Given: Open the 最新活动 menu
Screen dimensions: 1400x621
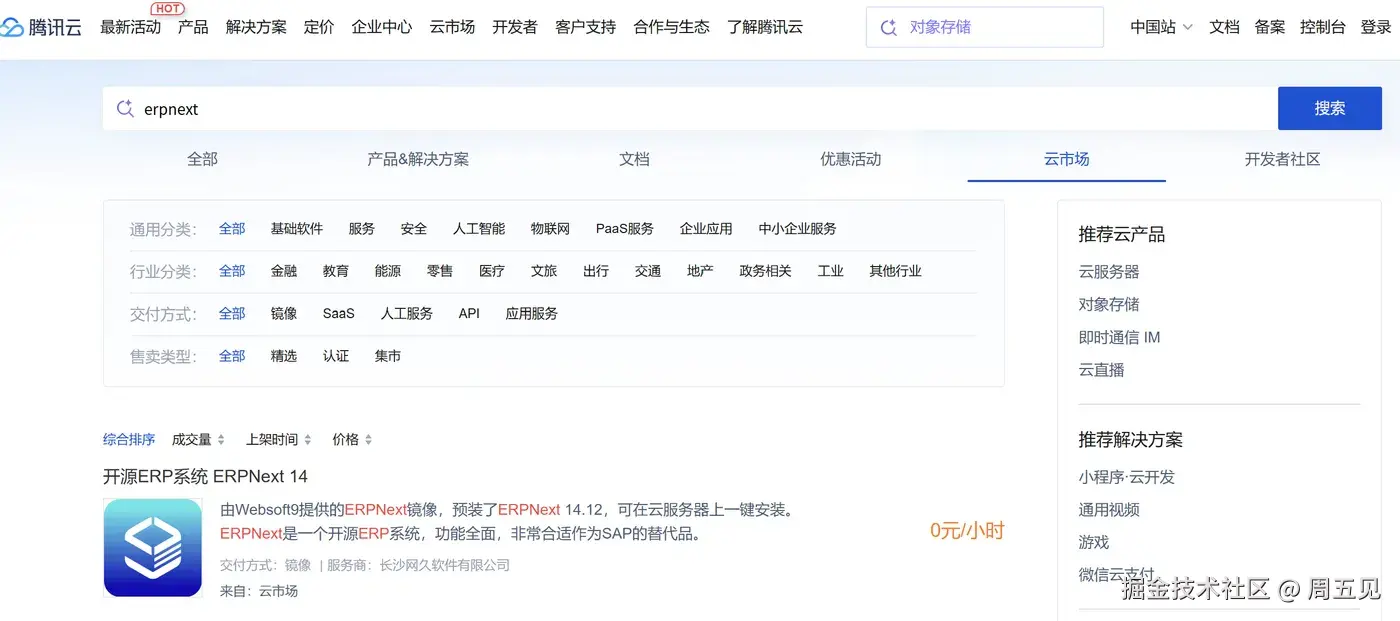Looking at the screenshot, I should (x=130, y=27).
